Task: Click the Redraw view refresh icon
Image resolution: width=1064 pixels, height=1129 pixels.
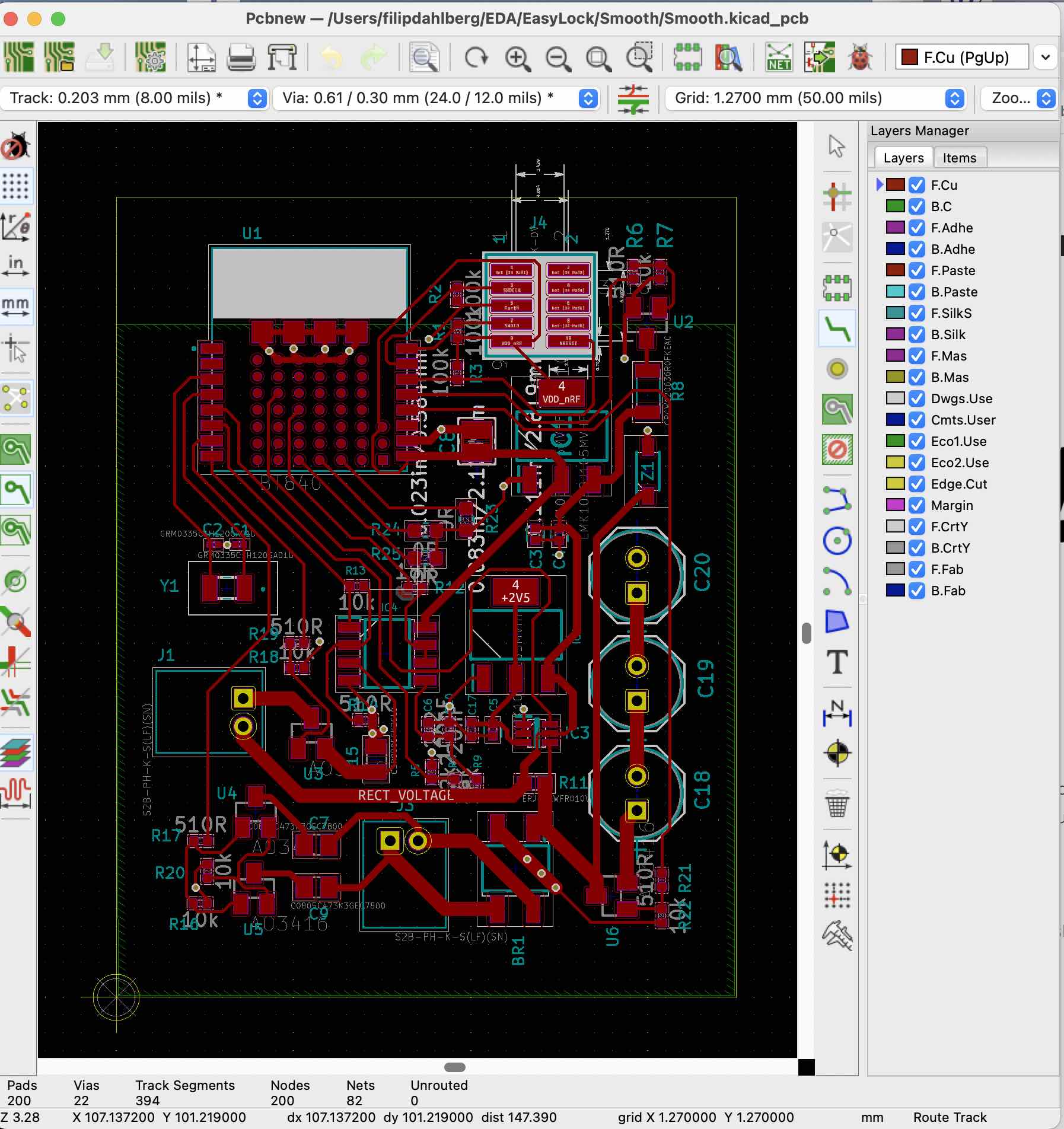Action: pyautogui.click(x=476, y=58)
